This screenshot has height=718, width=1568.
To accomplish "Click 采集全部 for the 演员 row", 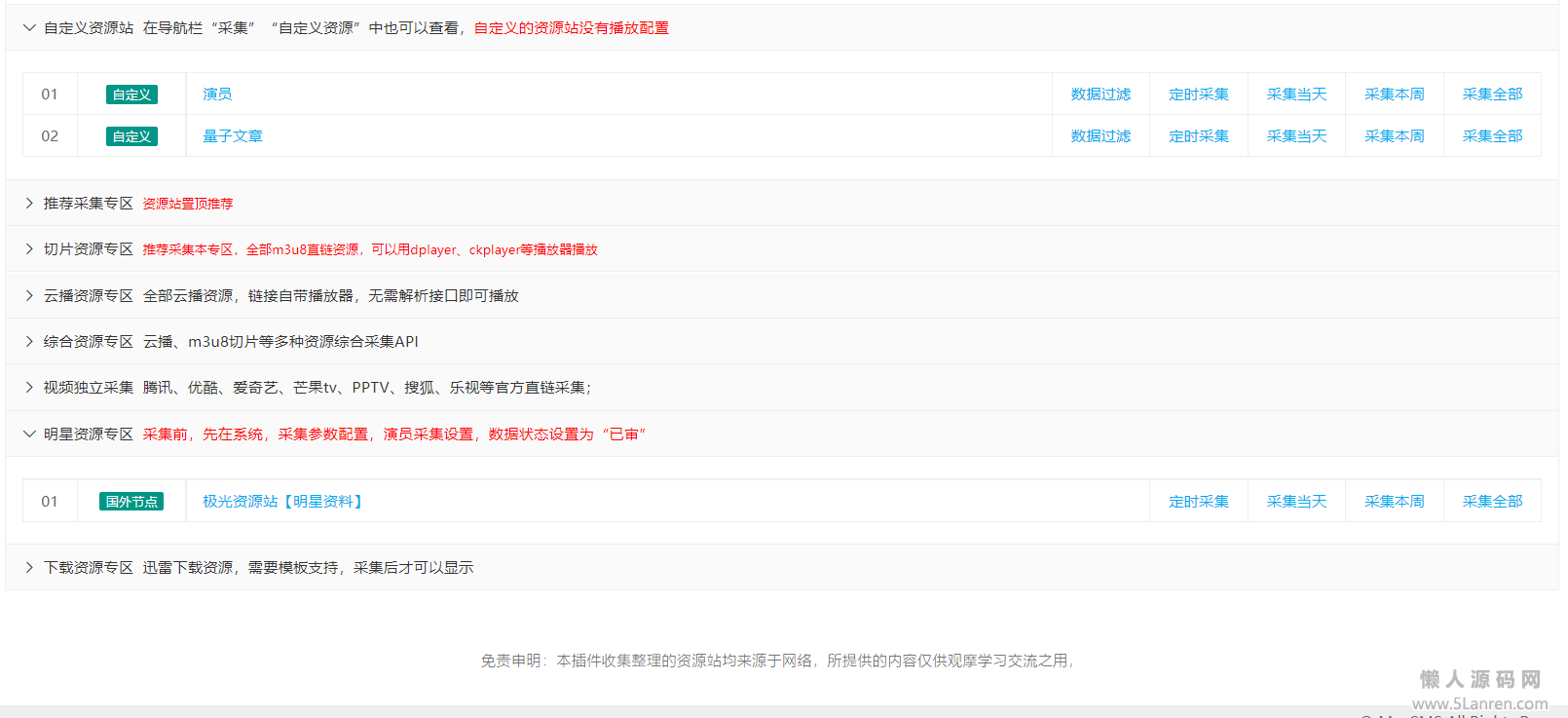I will (x=1492, y=94).
